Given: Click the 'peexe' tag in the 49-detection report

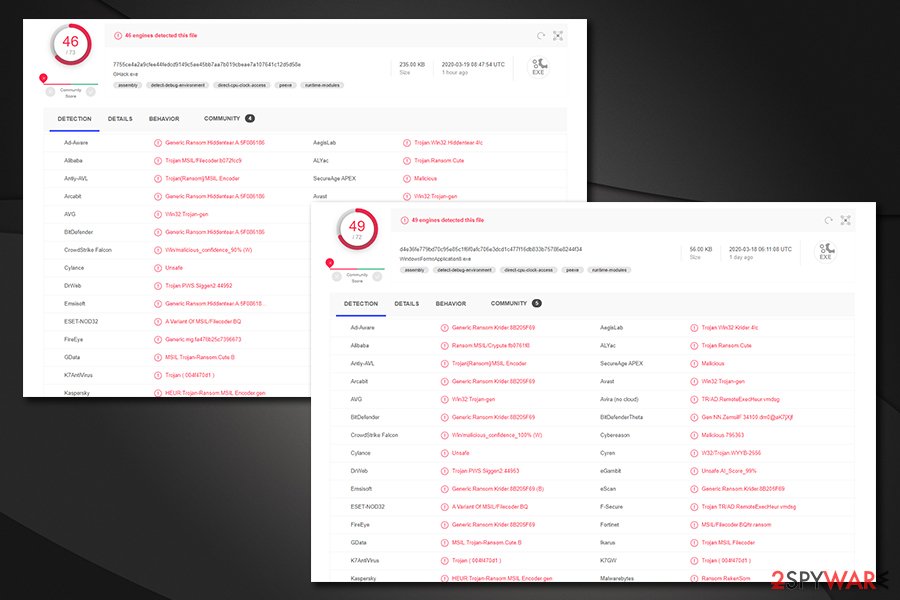Looking at the screenshot, I should tap(572, 270).
